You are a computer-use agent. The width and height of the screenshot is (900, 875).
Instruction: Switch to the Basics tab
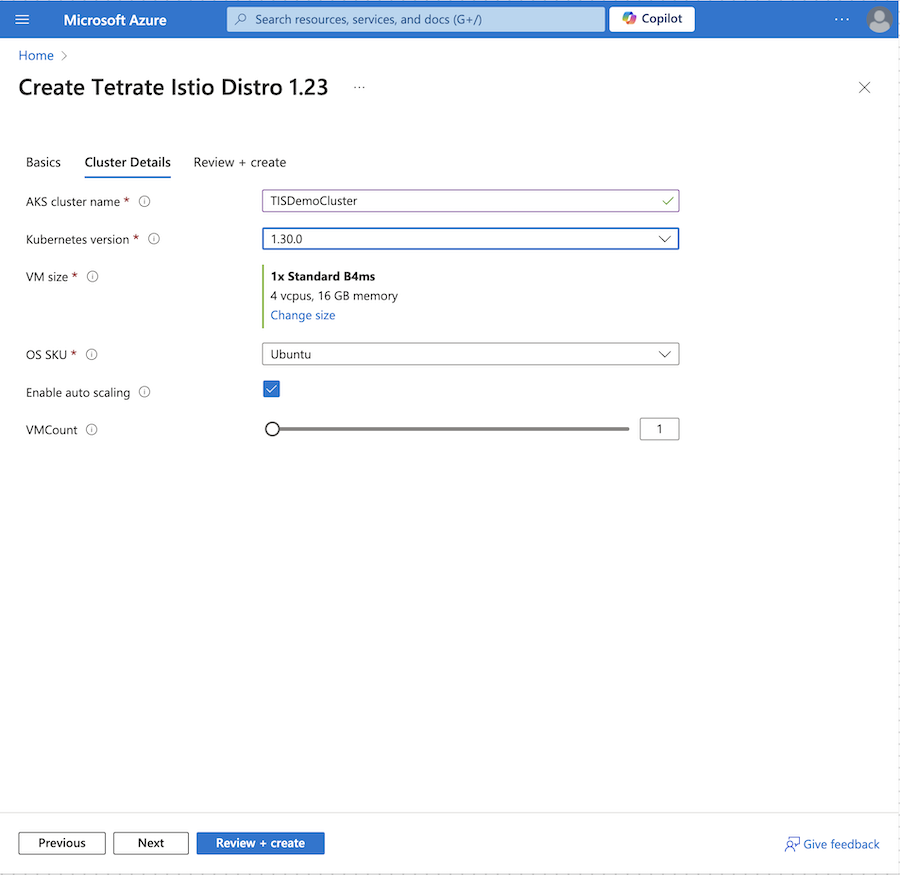click(43, 162)
